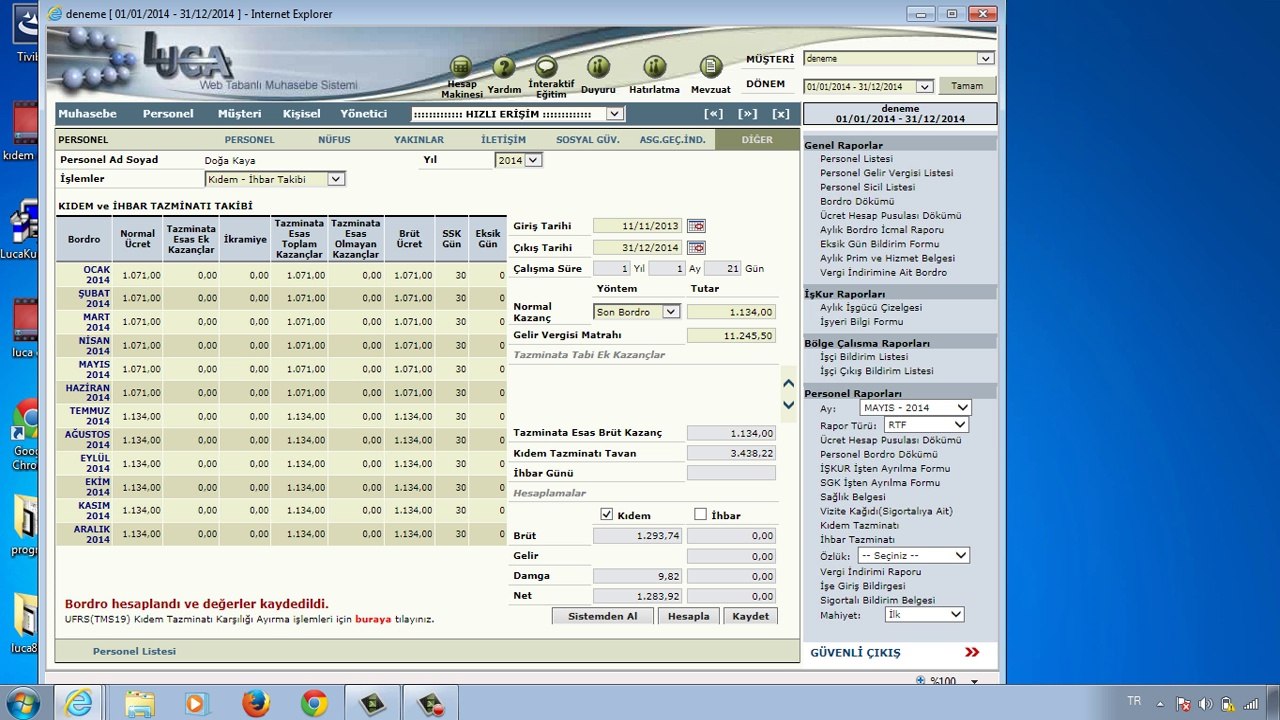Open the Windows Start menu
The width and height of the screenshot is (1280, 720).
(22, 703)
